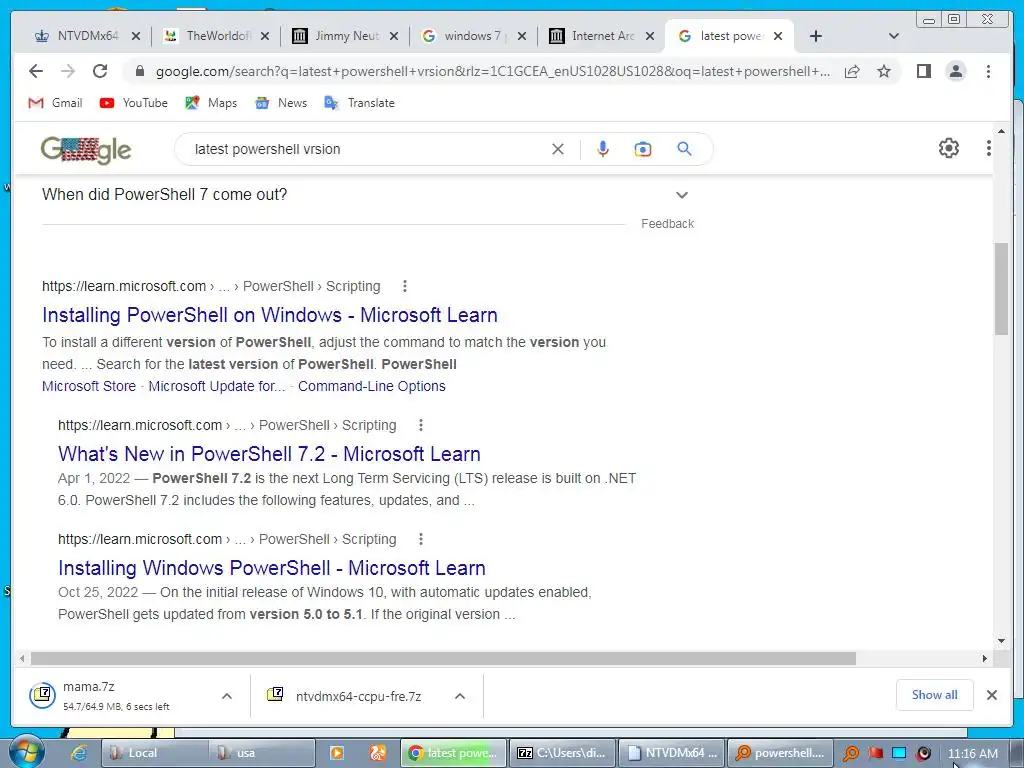Click the vertical scrollbar thumb
This screenshot has width=1024, height=768.
pos(1001,289)
